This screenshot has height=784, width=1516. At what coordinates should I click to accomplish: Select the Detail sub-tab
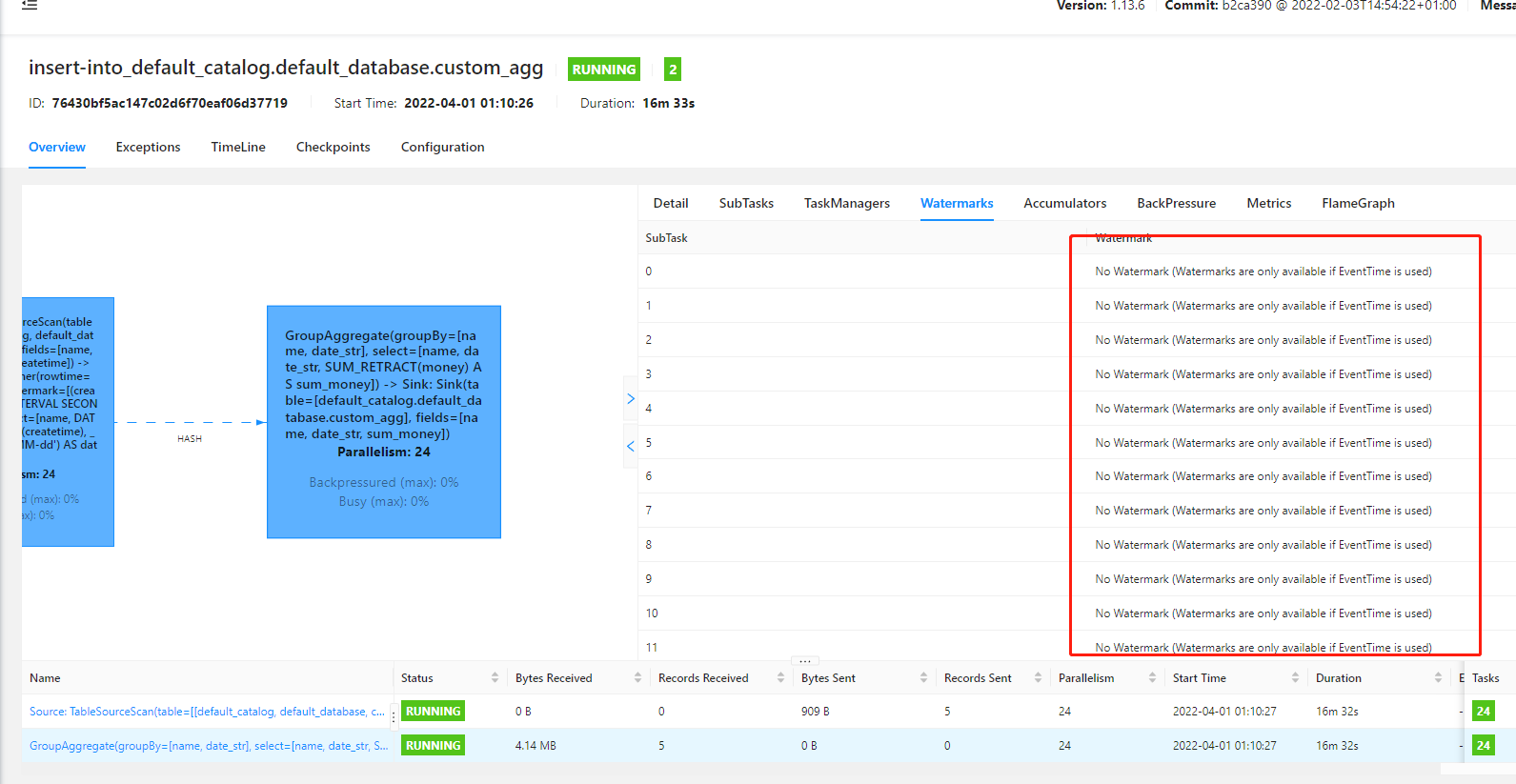[671, 203]
